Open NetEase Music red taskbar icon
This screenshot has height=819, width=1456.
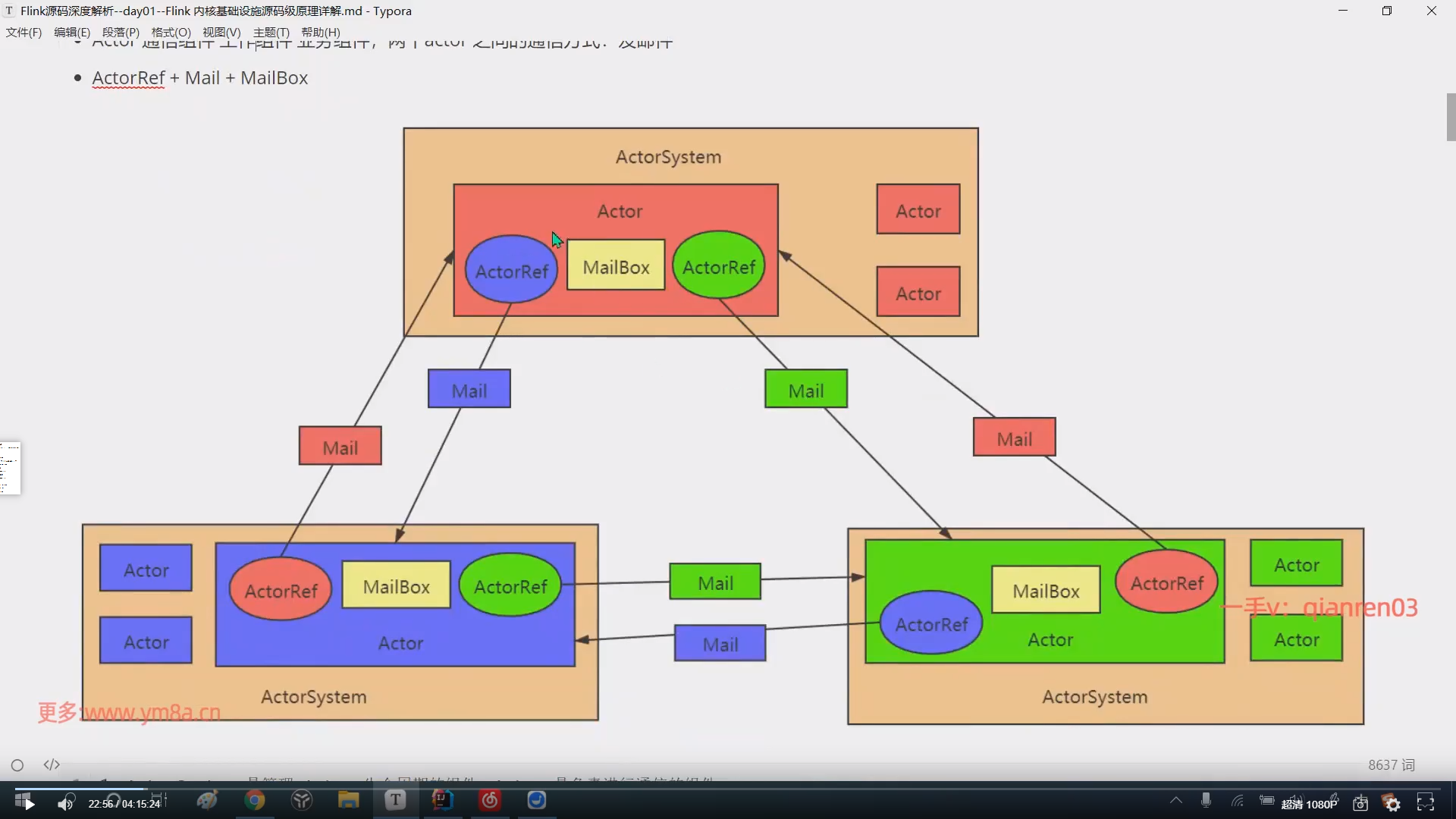[x=490, y=800]
